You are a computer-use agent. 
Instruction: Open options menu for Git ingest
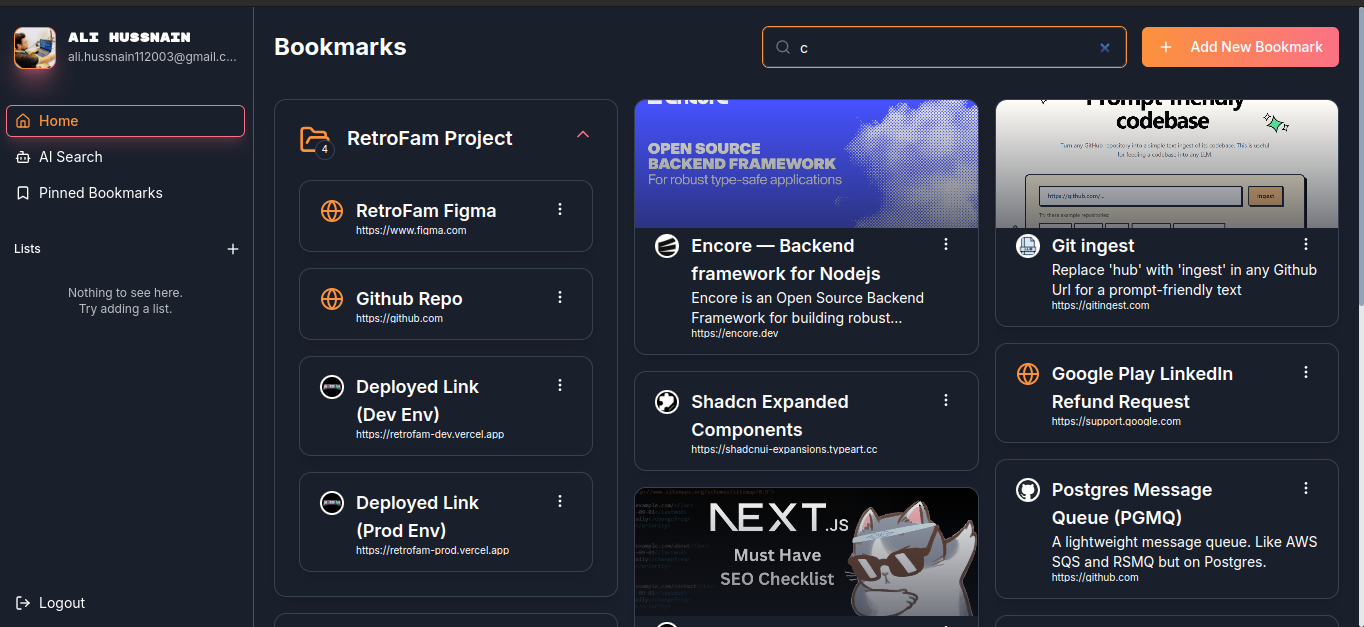1306,244
